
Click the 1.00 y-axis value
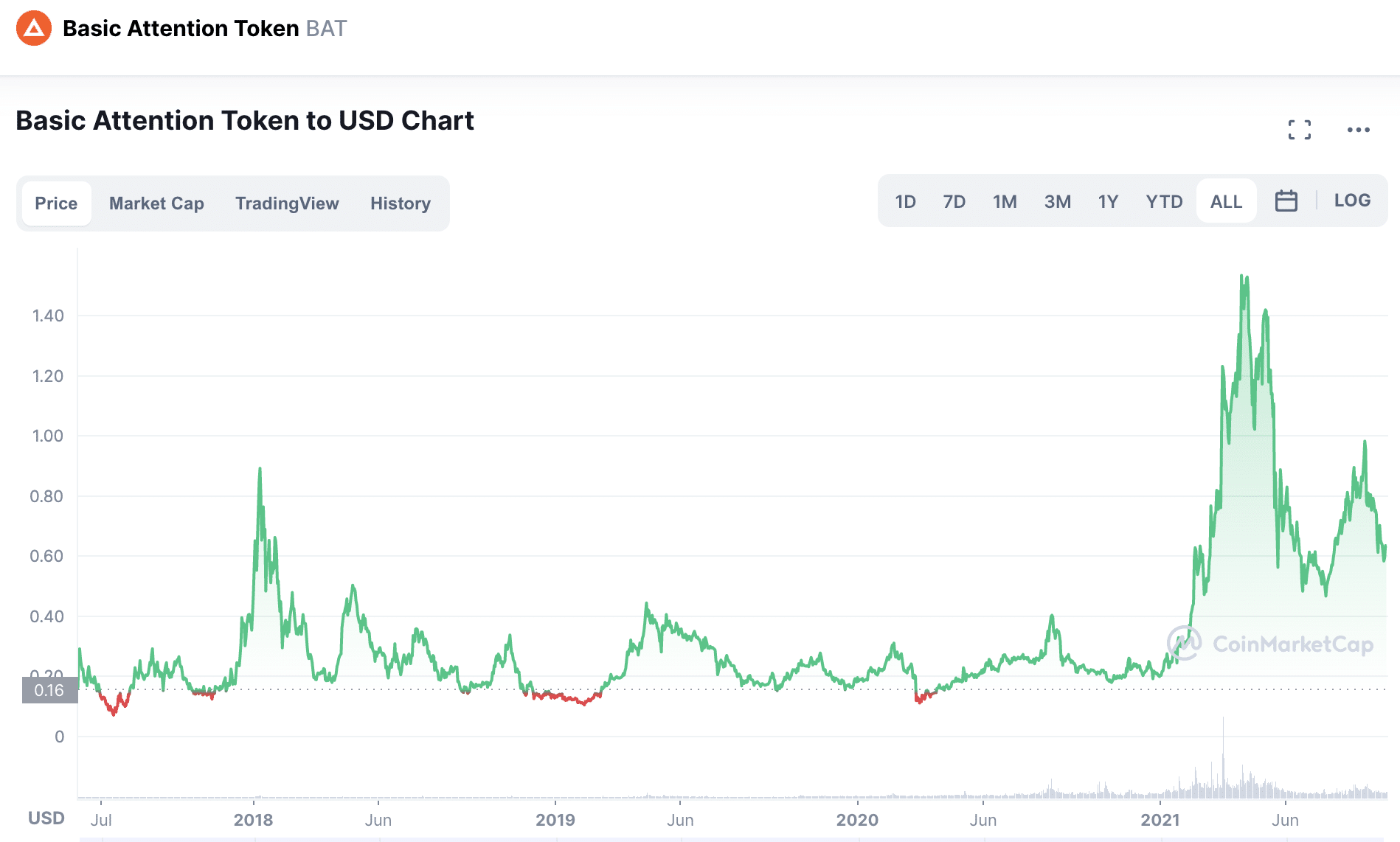[x=48, y=436]
